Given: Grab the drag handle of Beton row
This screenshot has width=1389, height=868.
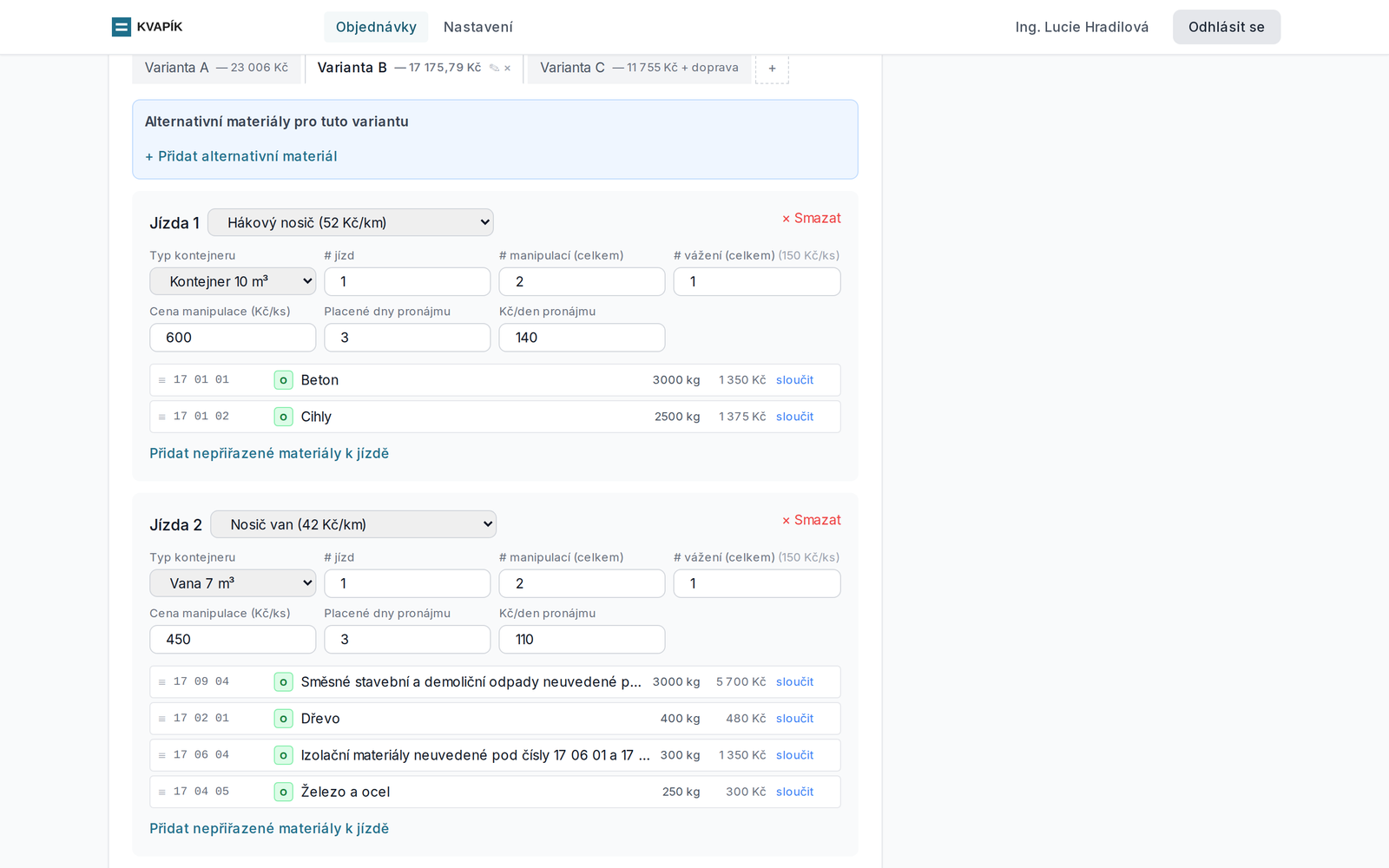Looking at the screenshot, I should tap(161, 380).
